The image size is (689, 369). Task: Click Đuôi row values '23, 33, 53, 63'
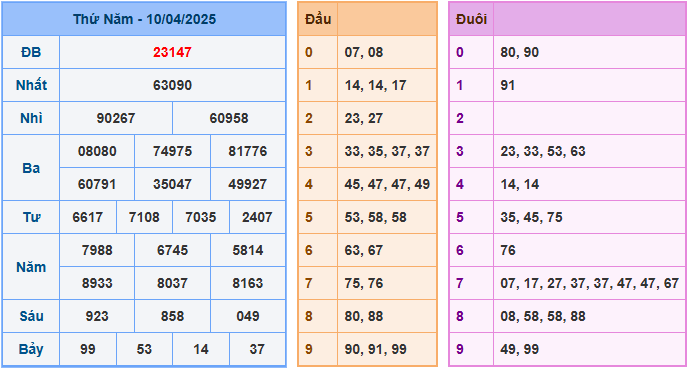543,151
